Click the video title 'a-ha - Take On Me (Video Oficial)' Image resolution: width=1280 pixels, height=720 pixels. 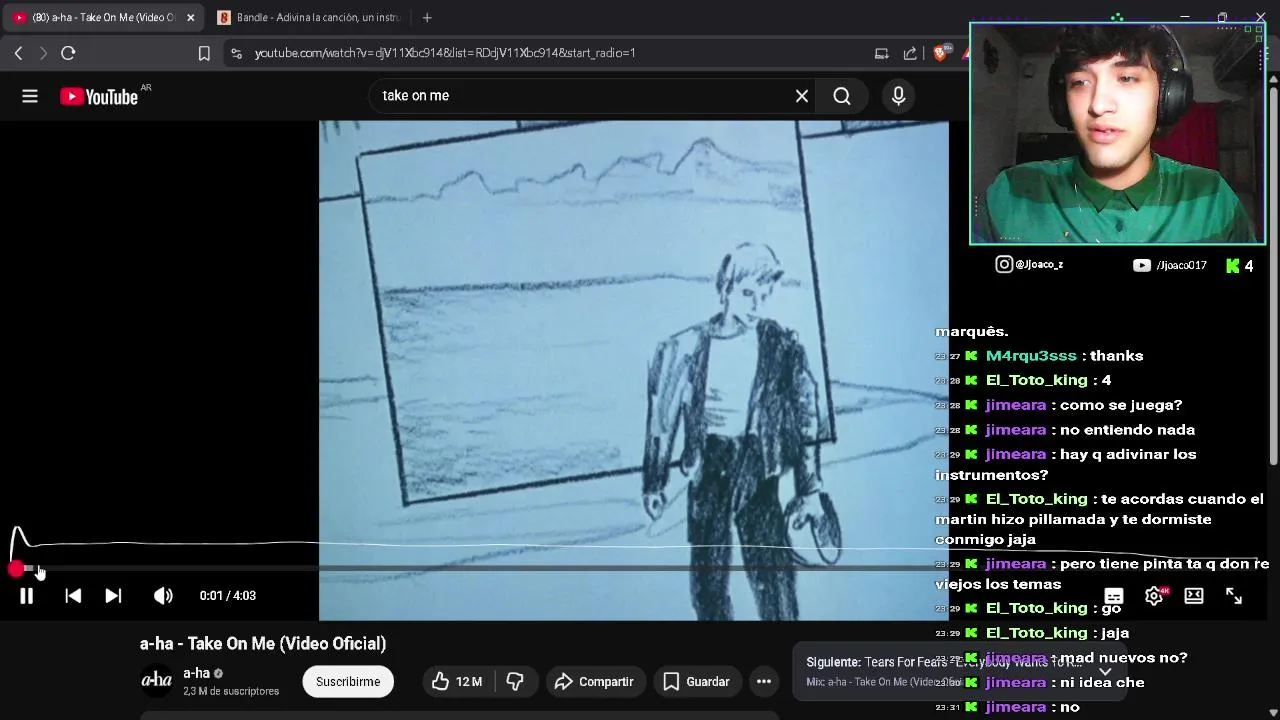(263, 644)
